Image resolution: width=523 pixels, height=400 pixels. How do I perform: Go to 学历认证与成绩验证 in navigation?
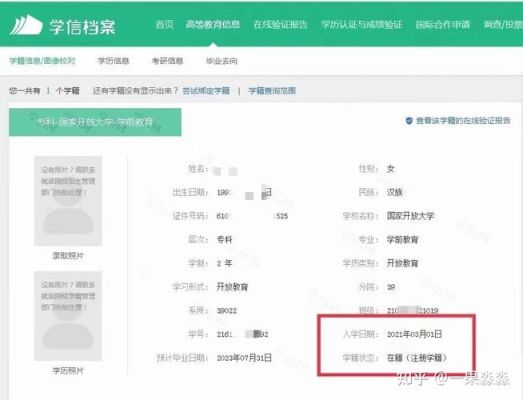(362, 24)
